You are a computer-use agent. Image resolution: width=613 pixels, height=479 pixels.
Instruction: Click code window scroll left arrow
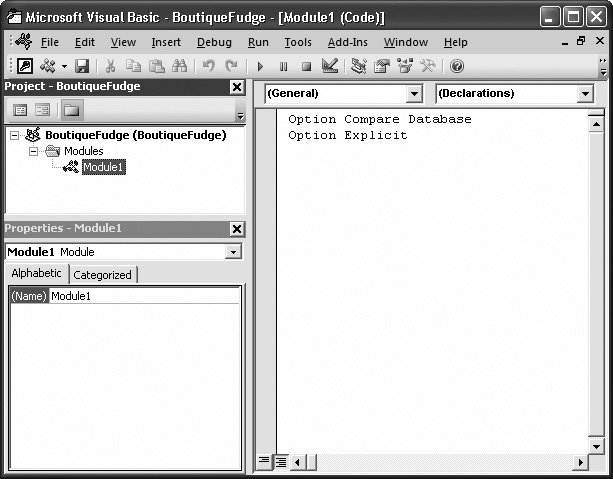[x=297, y=462]
